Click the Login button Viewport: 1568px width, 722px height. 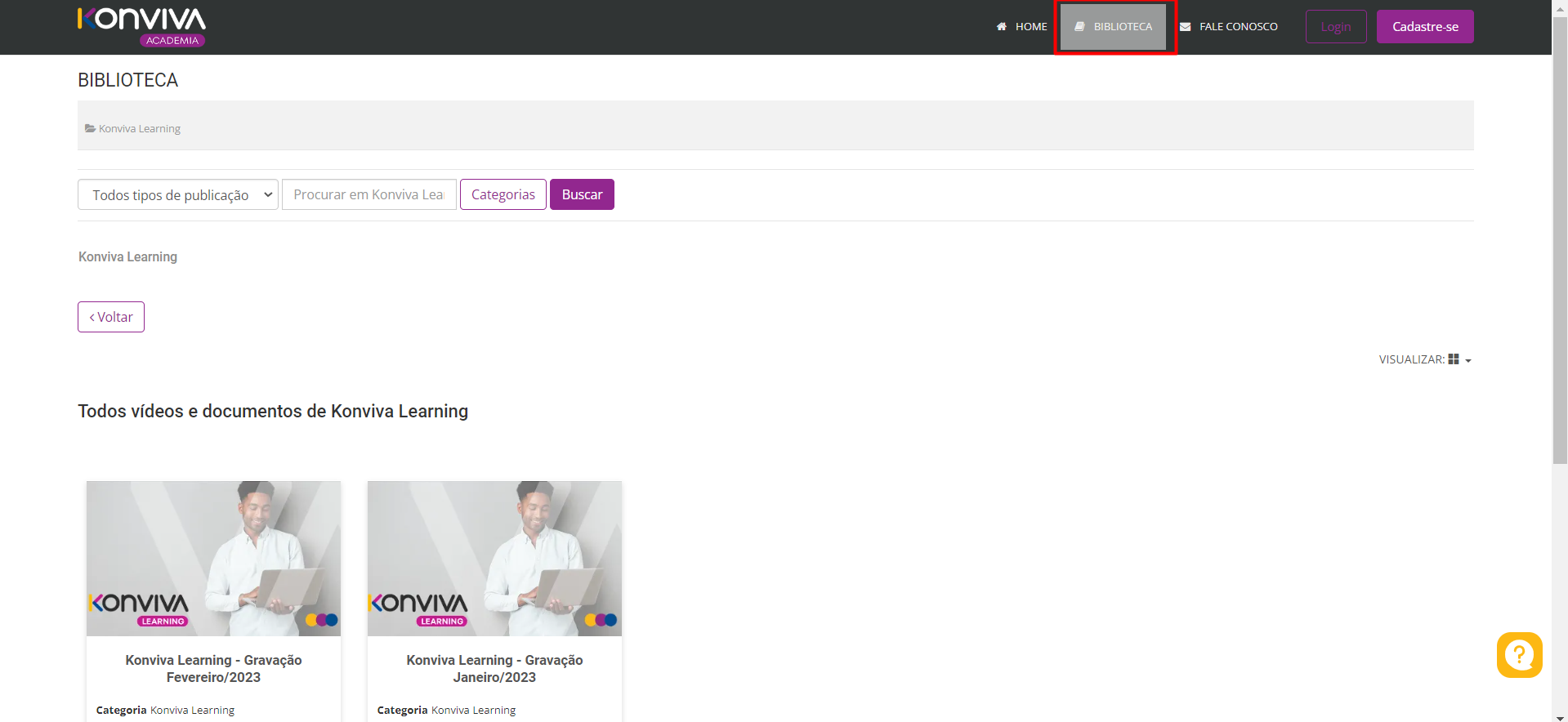1335,27
